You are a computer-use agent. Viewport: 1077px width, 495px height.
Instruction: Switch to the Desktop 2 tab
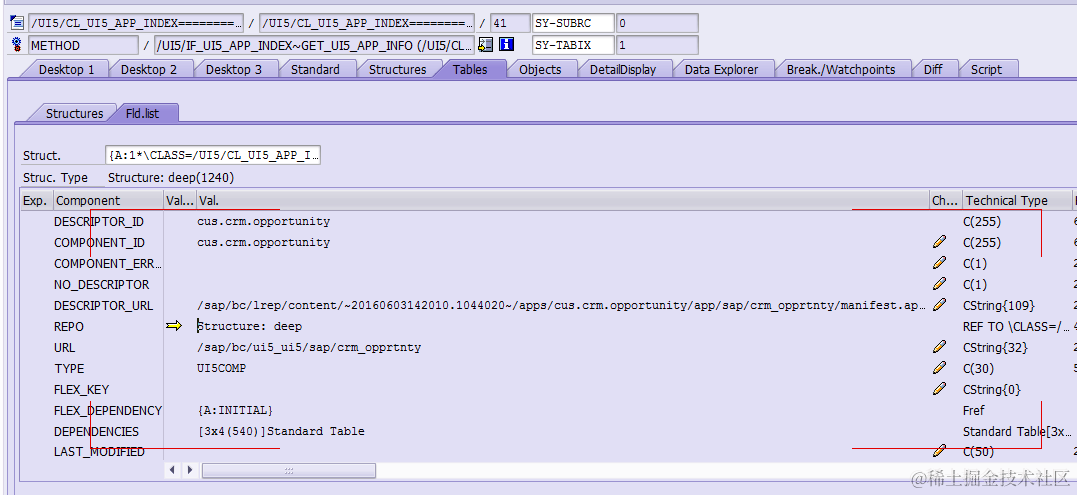coord(149,69)
